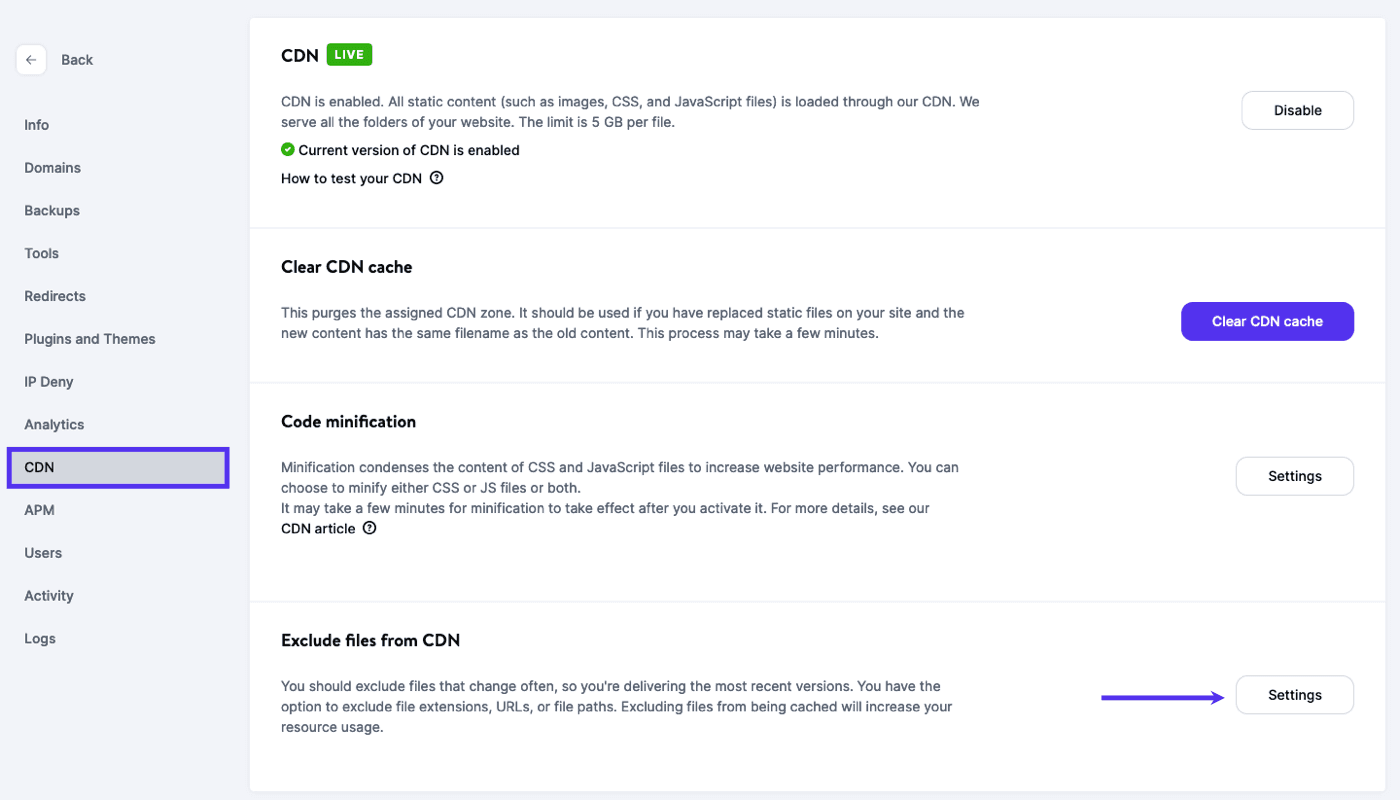The width and height of the screenshot is (1400, 800).
Task: Open the IP Deny section
Action: pos(48,381)
